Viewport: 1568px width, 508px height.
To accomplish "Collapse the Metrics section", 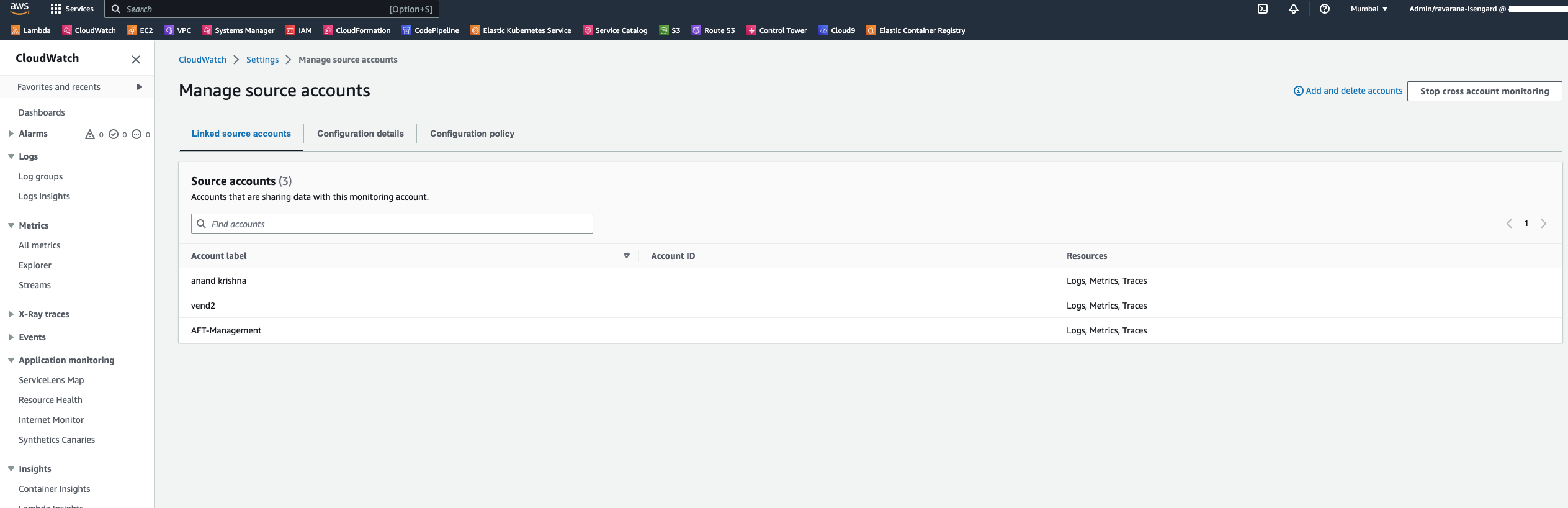I will coord(11,225).
